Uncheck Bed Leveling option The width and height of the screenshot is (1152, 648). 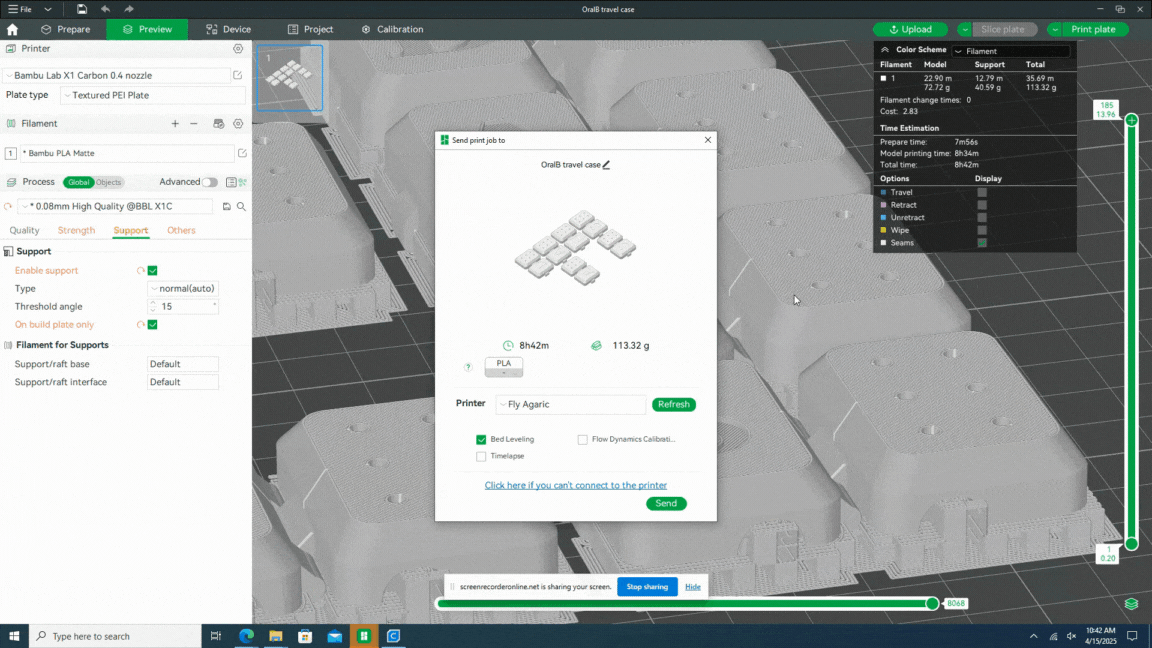tap(481, 439)
